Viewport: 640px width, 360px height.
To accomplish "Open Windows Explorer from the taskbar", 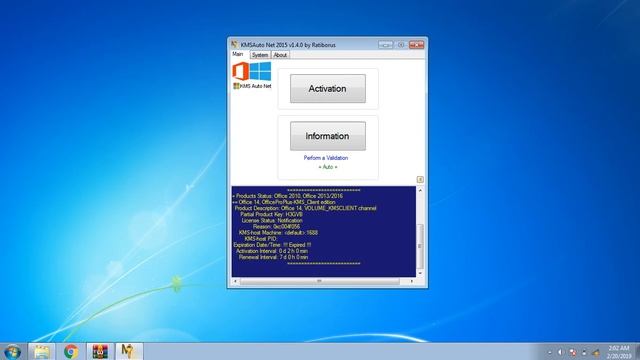I will (x=42, y=351).
